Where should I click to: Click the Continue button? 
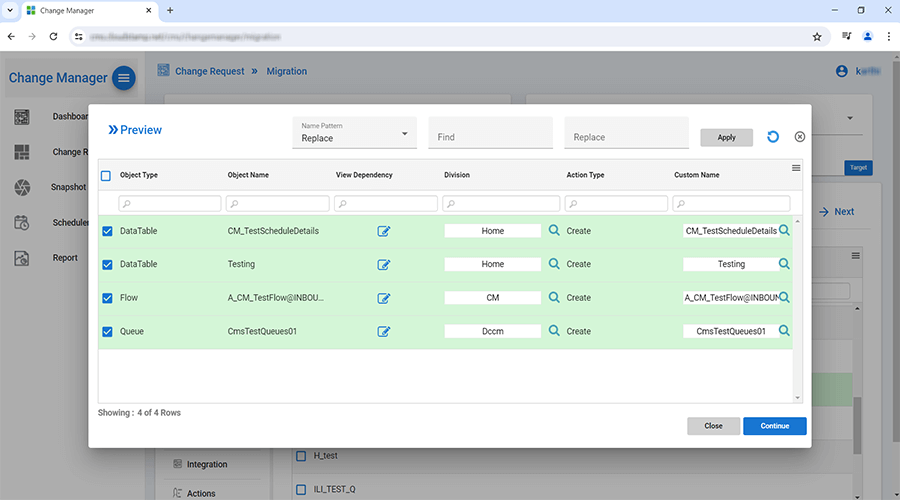(774, 426)
